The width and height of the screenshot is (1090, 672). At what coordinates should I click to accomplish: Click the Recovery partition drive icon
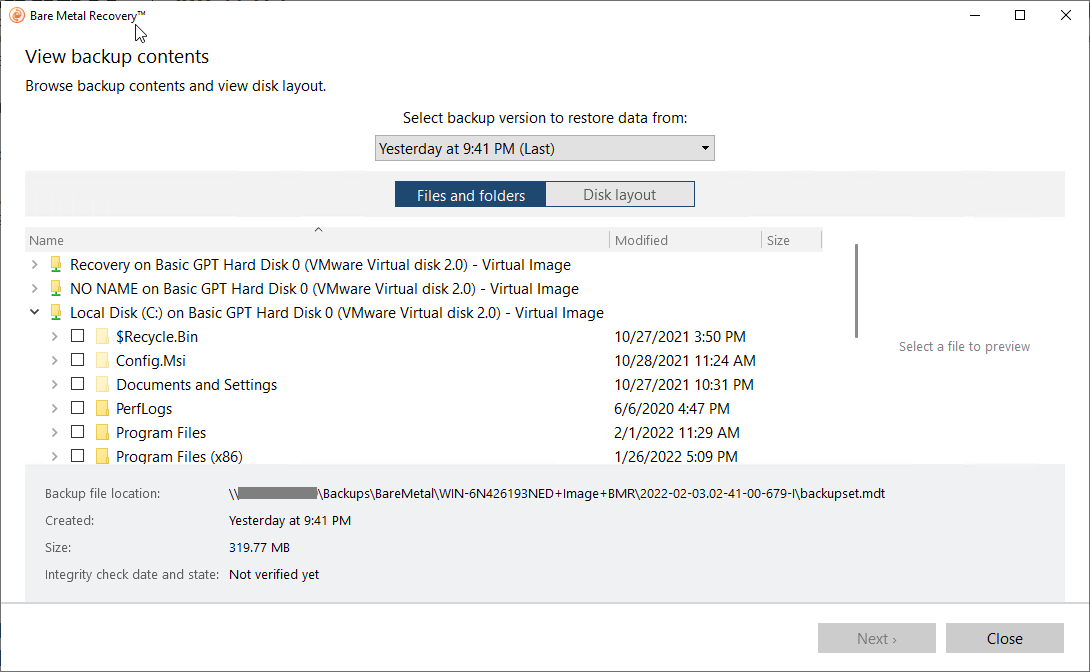[56, 265]
